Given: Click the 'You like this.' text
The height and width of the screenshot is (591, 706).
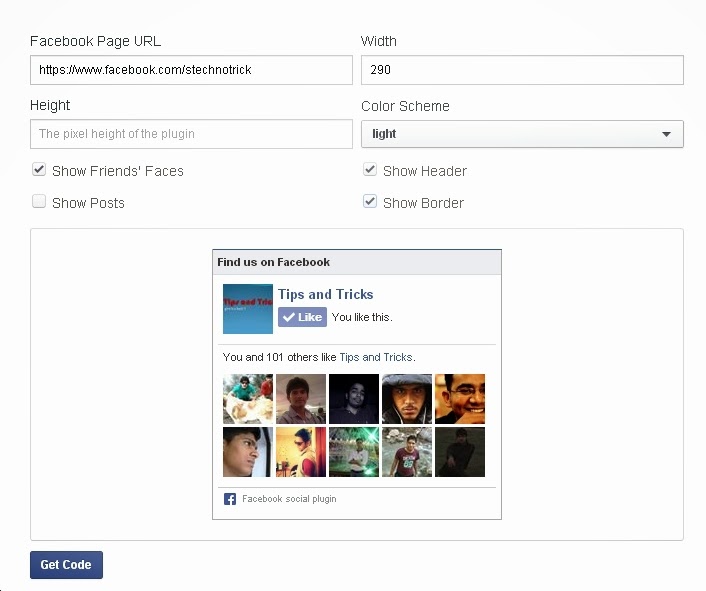Looking at the screenshot, I should (362, 317).
